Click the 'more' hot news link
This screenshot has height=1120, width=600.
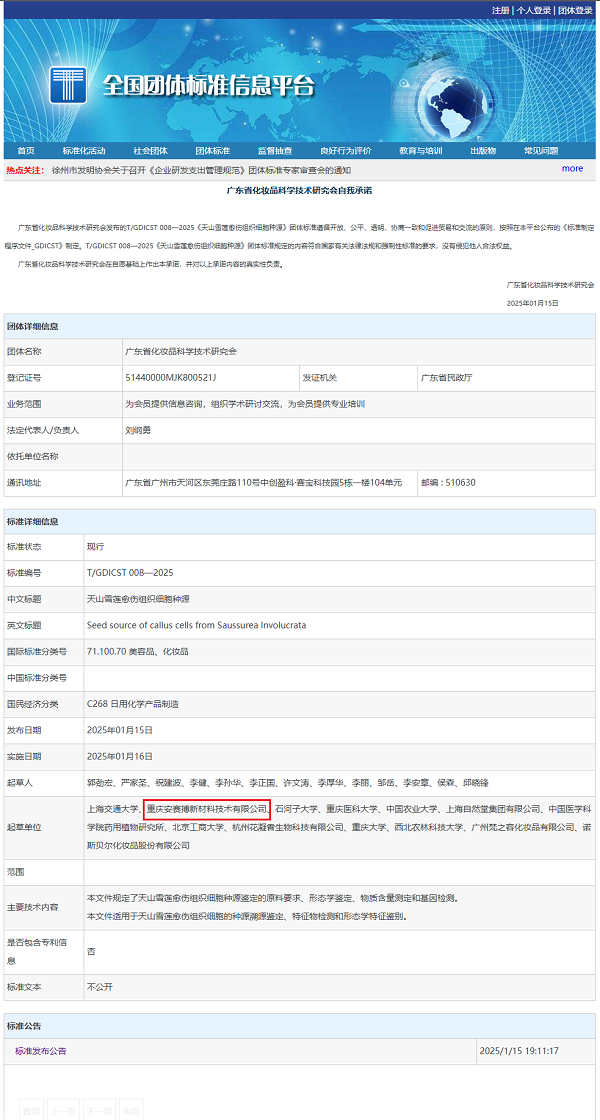tap(572, 169)
